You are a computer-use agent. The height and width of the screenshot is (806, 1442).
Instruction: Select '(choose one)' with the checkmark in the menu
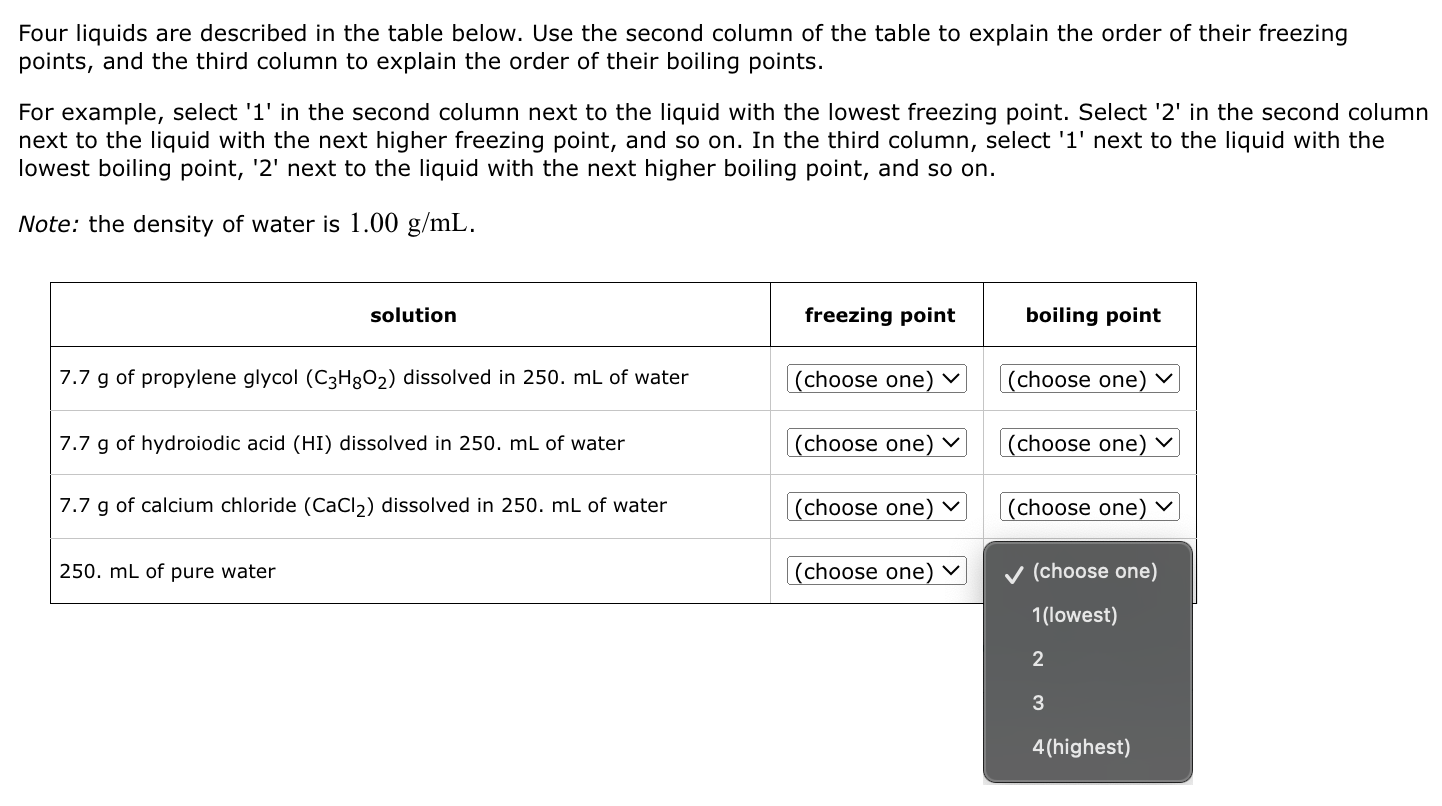tap(1094, 571)
